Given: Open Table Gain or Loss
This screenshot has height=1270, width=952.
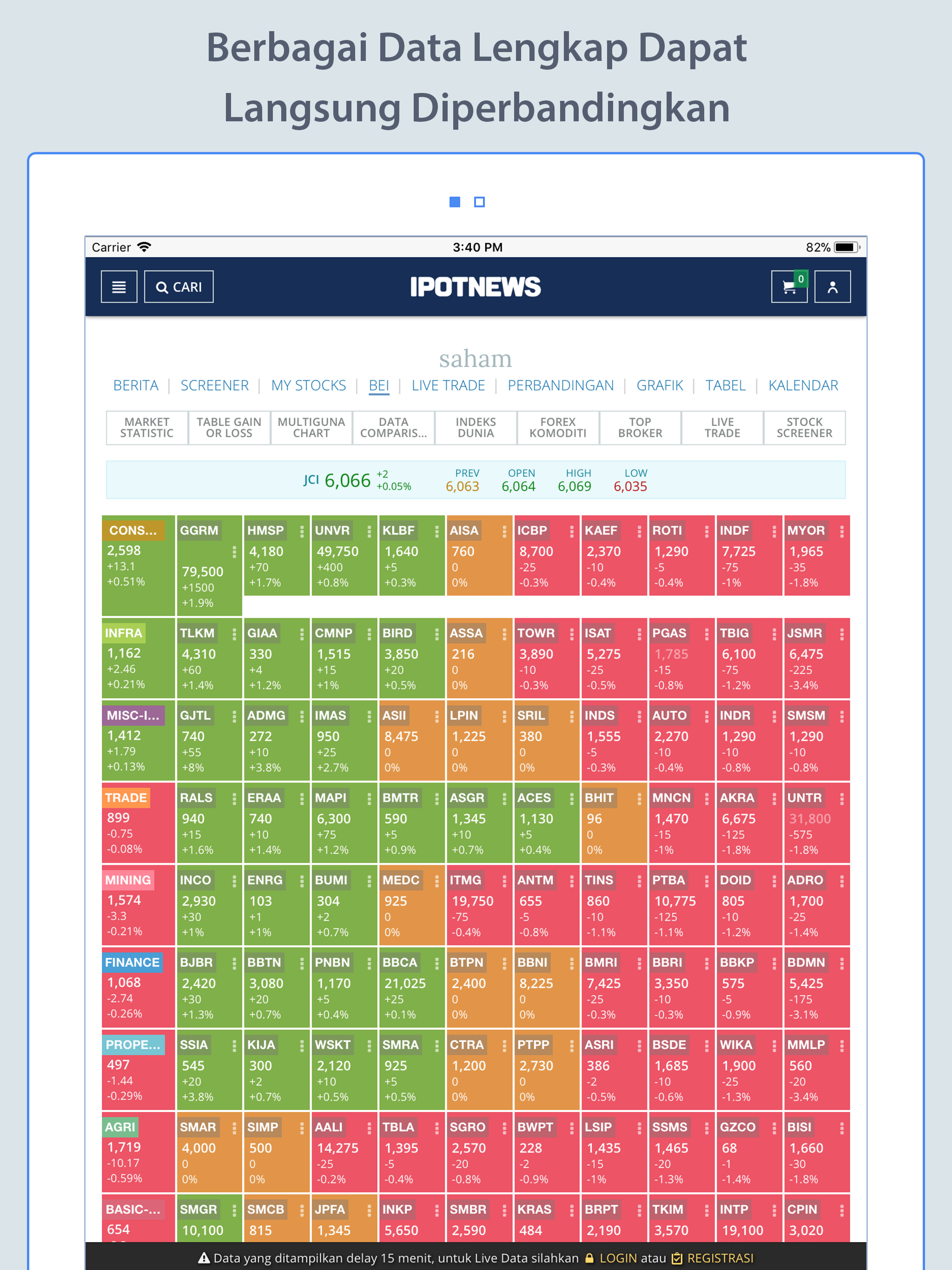Looking at the screenshot, I should (x=229, y=428).
